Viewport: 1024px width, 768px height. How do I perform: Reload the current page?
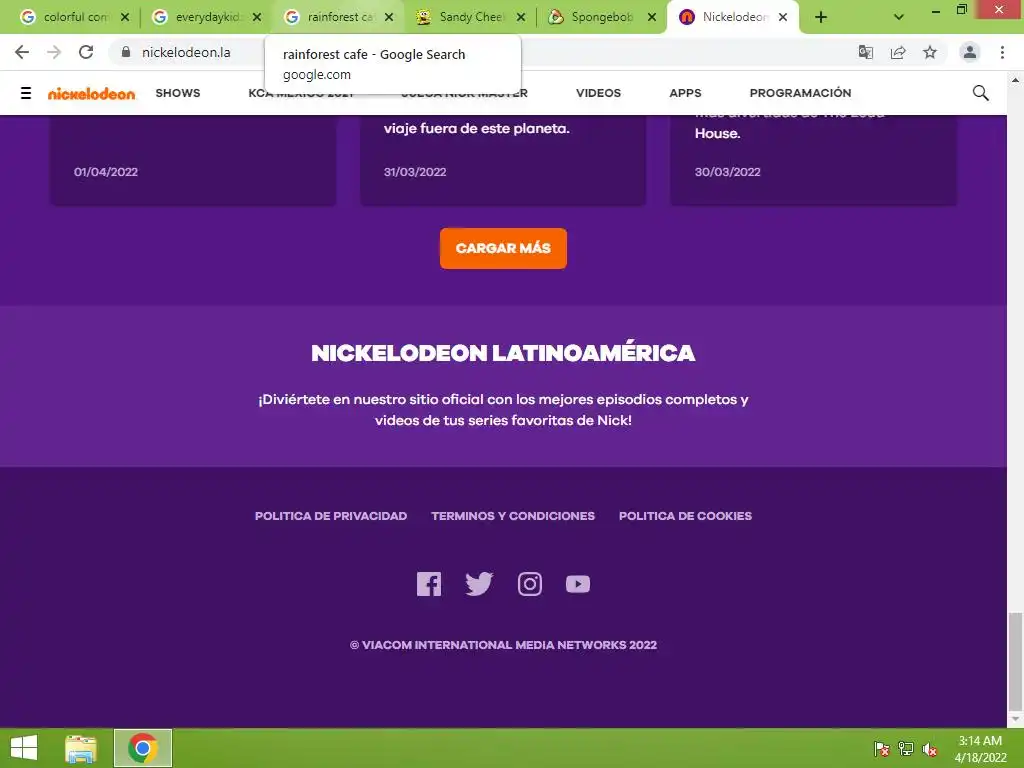(x=86, y=52)
